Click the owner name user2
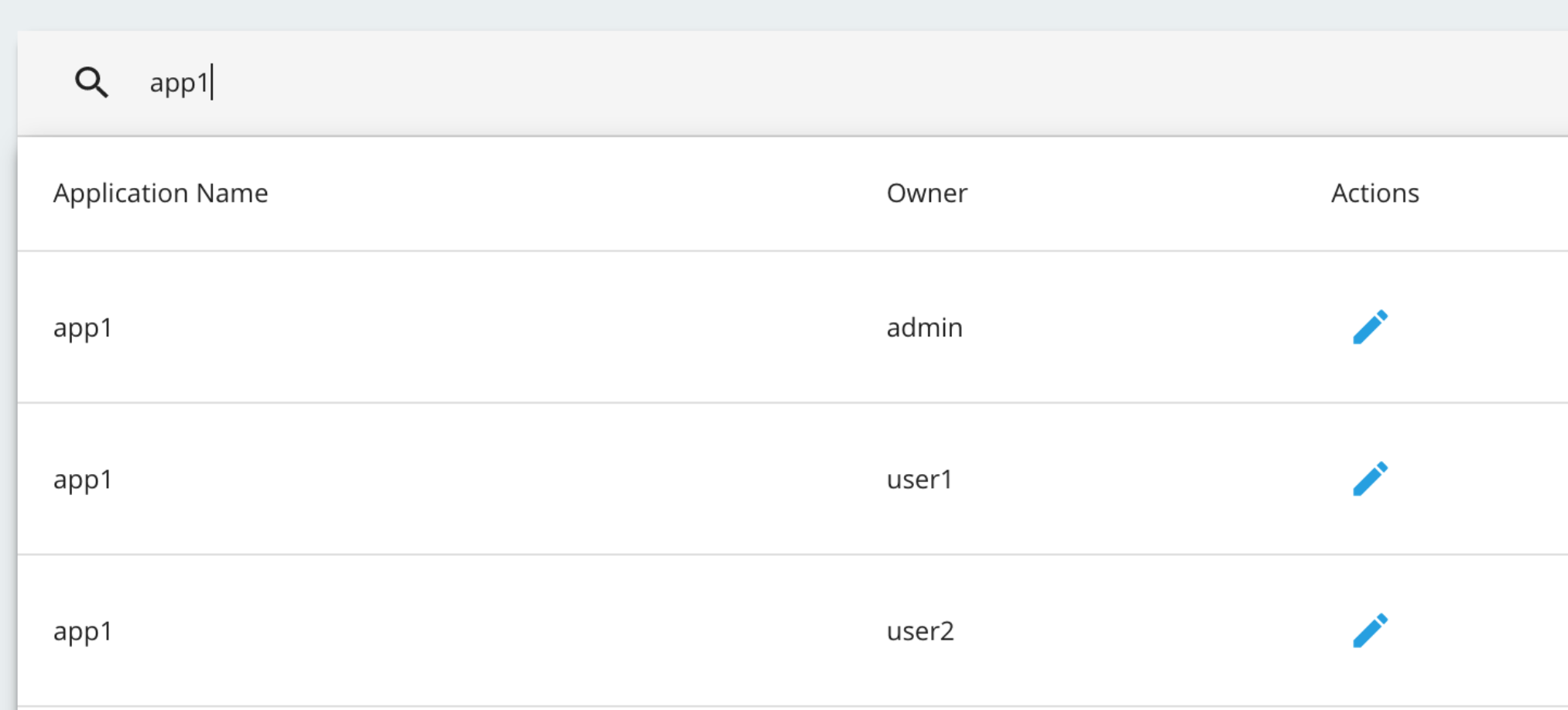This screenshot has height=710, width=1568. (921, 631)
